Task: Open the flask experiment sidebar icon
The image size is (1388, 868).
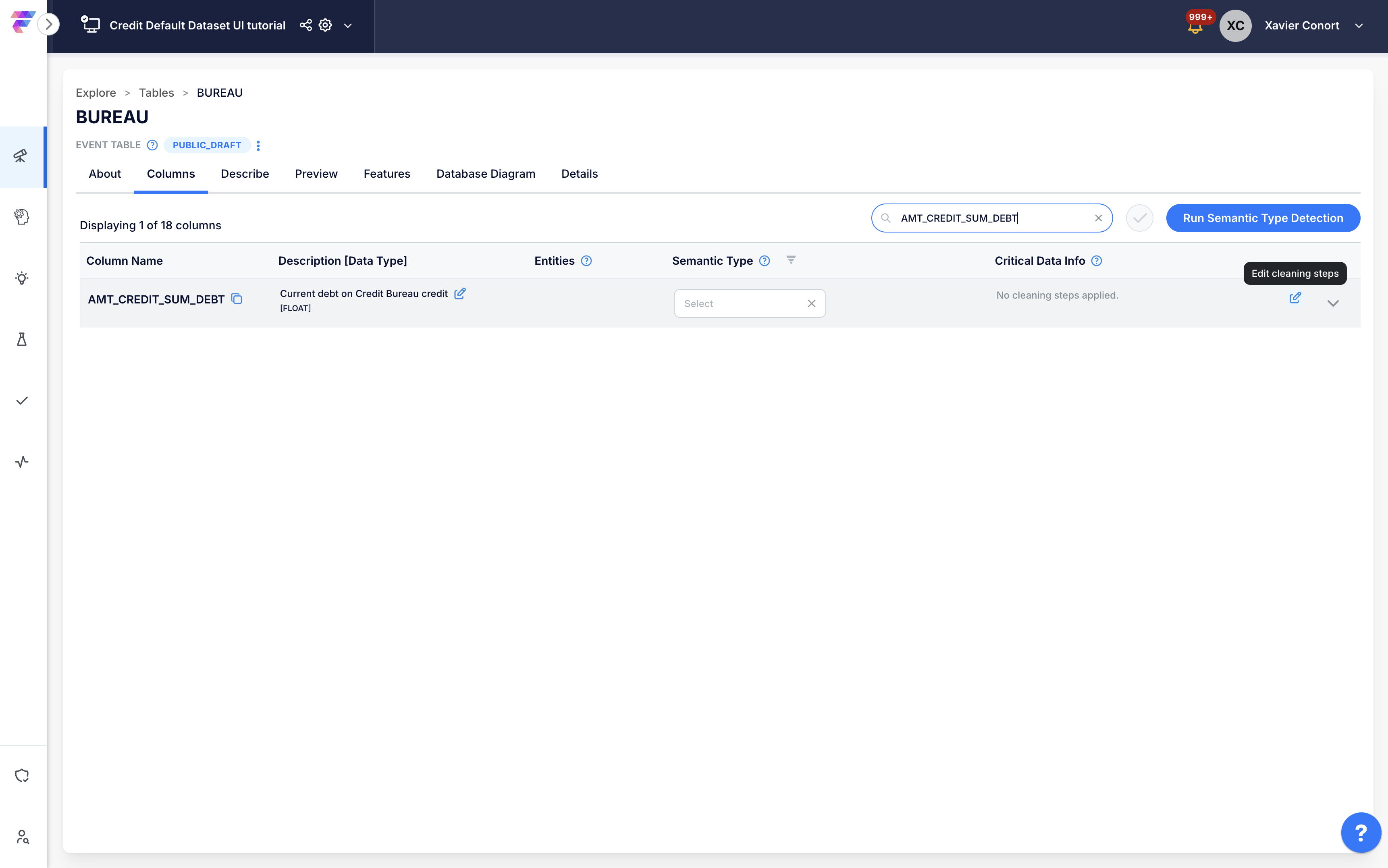Action: coord(22,339)
